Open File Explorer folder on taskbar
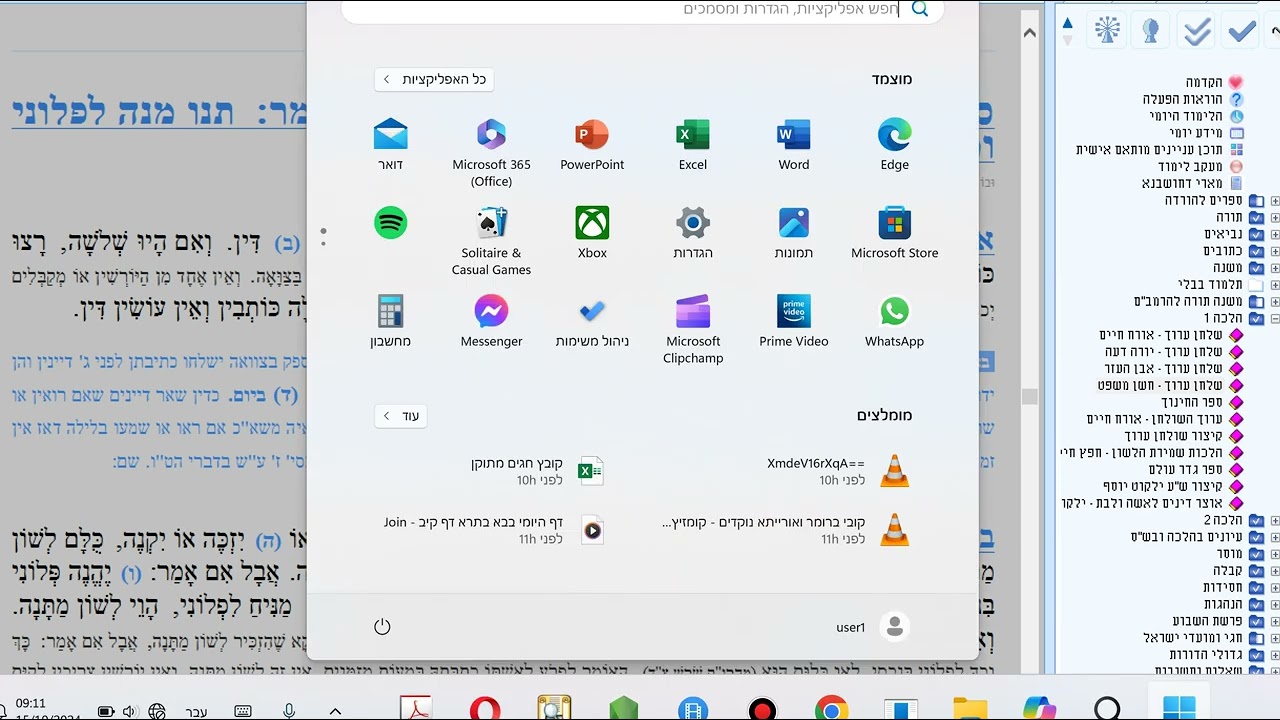Viewport: 1280px width, 720px height. (969, 711)
